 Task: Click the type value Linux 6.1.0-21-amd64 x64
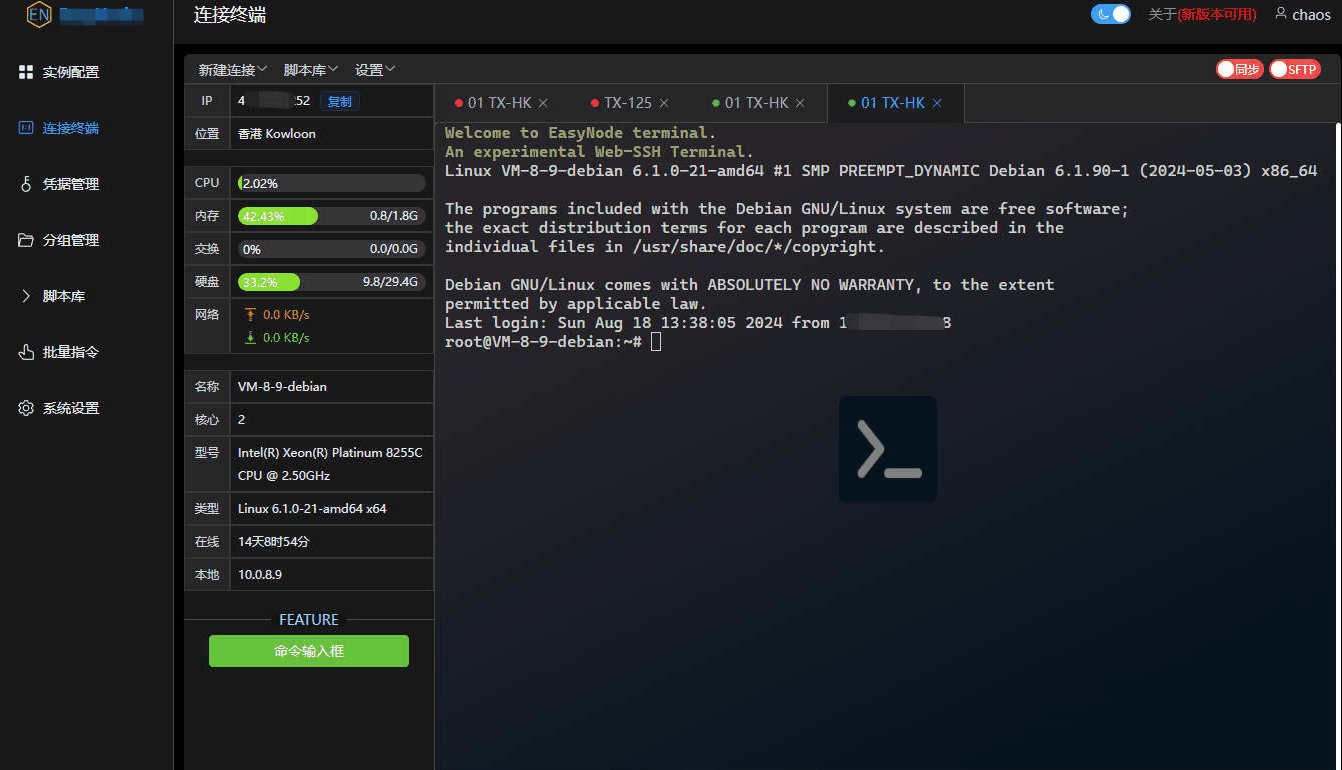[x=312, y=508]
